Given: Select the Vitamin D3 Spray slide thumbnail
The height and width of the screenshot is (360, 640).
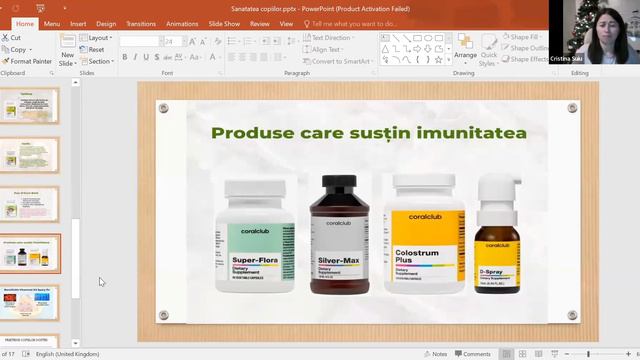Looking at the screenshot, I should [x=30, y=303].
